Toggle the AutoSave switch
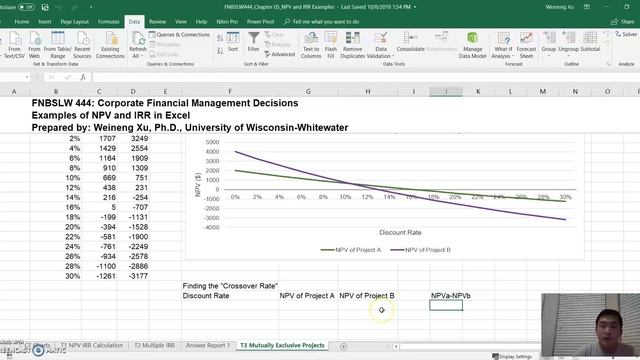This screenshot has height=360, width=640. (x=26, y=7)
